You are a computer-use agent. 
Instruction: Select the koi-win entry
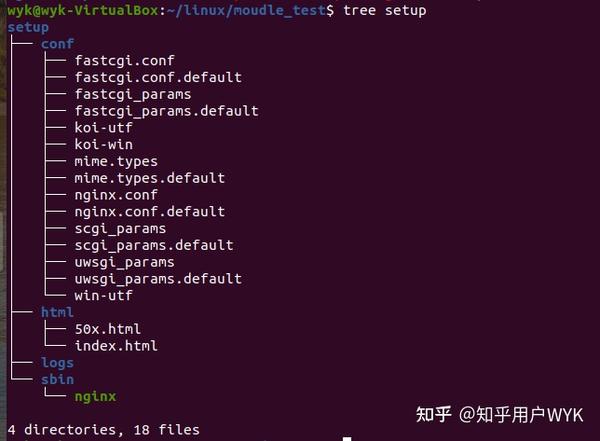click(103, 144)
